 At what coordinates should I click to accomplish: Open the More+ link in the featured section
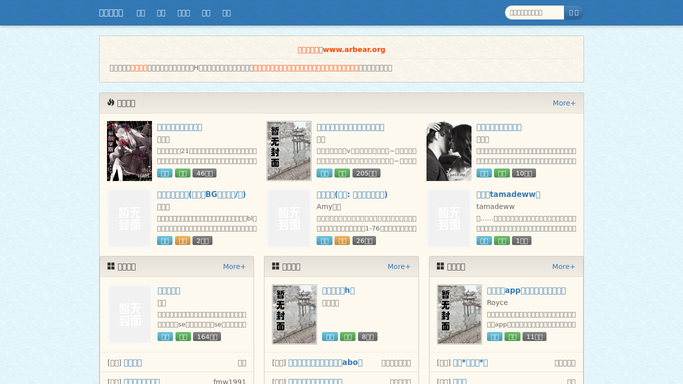click(564, 103)
